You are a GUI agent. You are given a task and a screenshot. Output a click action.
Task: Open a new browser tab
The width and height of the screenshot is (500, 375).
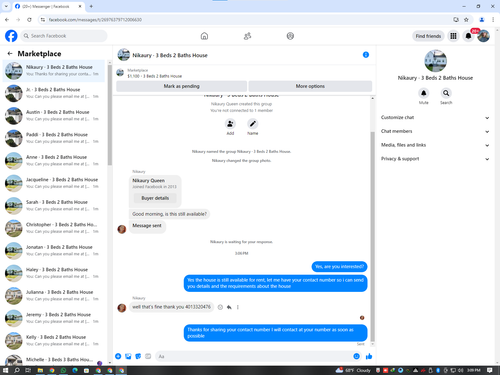(x=91, y=6)
